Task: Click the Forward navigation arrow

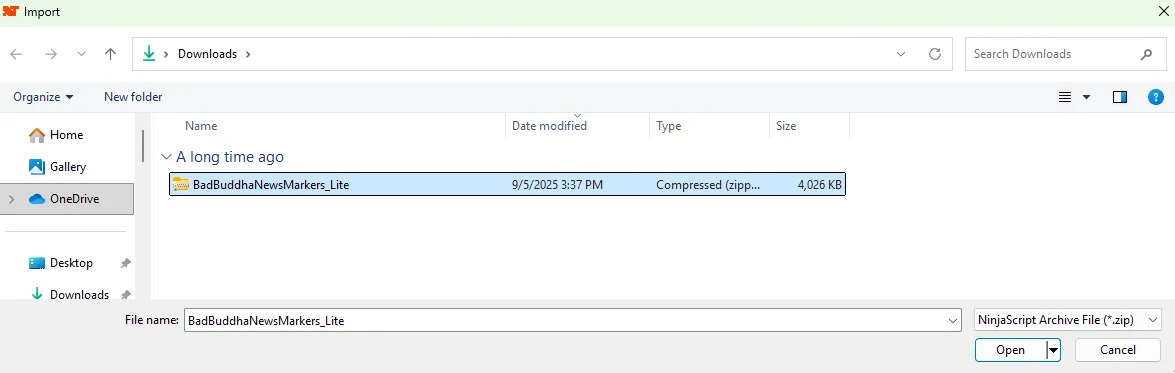Action: (x=50, y=54)
